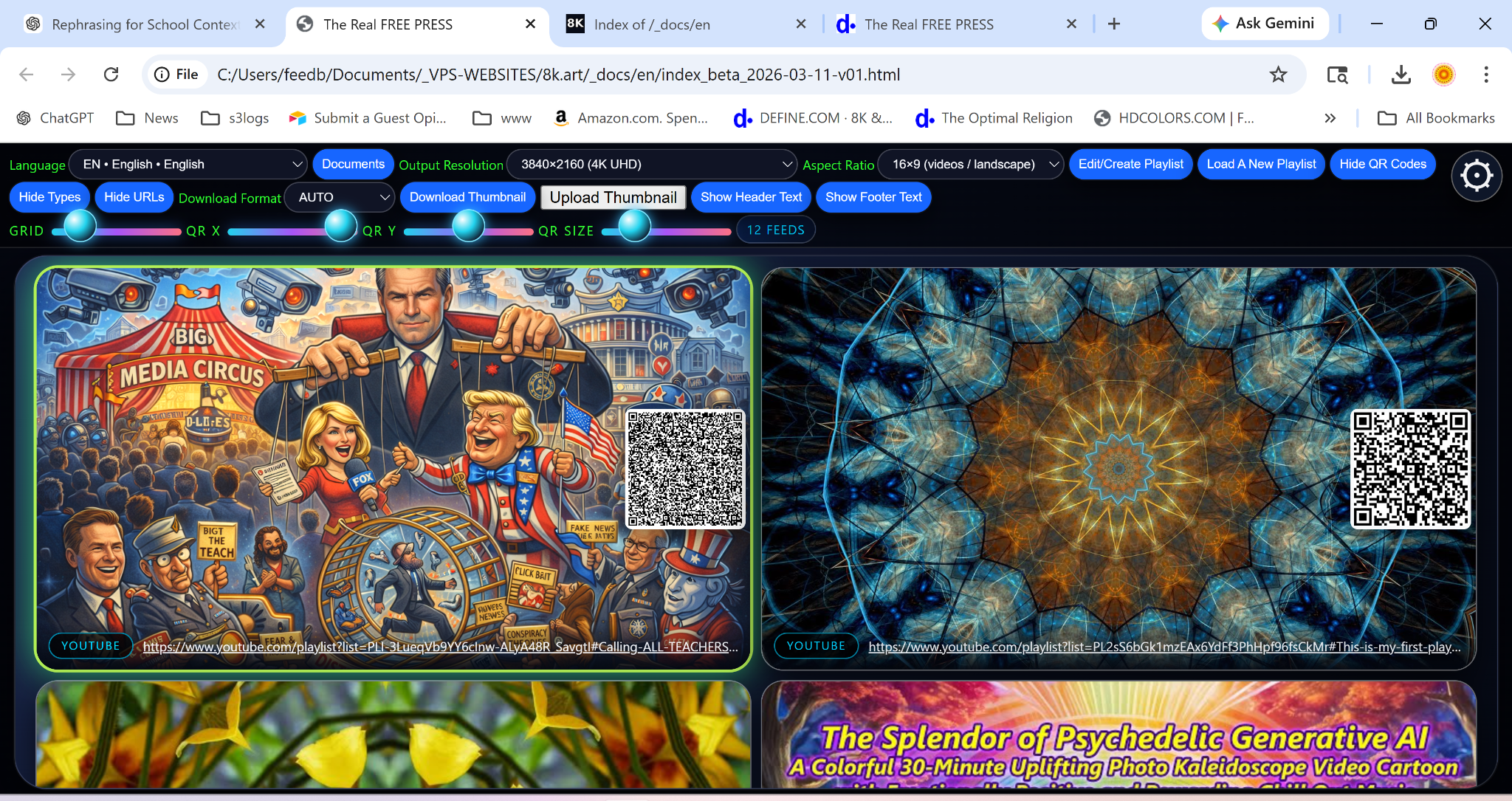Click the 12 FEEDS badge

pyautogui.click(x=776, y=230)
